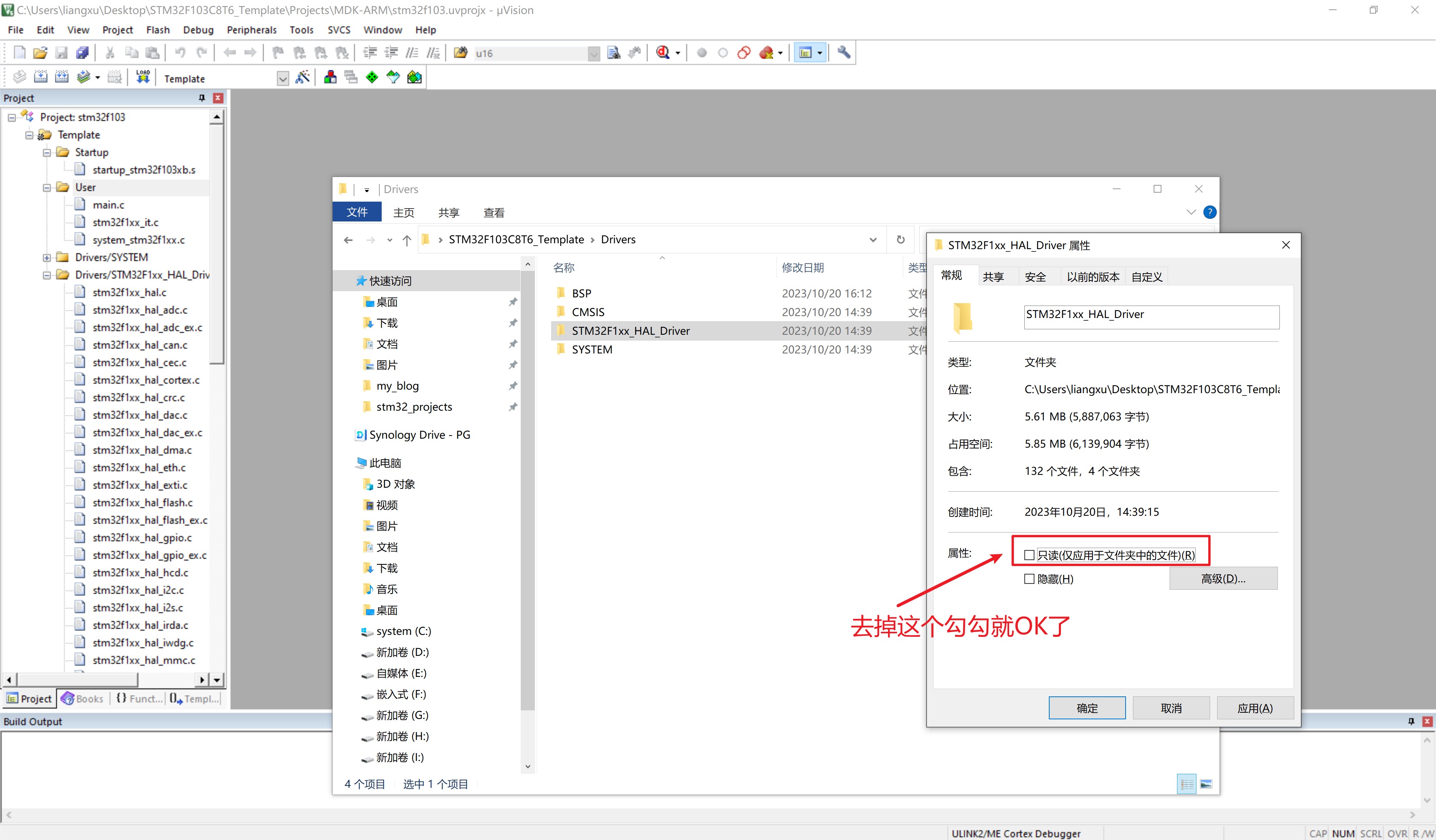This screenshot has height=840, width=1436.
Task: Open the Template target dropdown
Action: [x=283, y=79]
